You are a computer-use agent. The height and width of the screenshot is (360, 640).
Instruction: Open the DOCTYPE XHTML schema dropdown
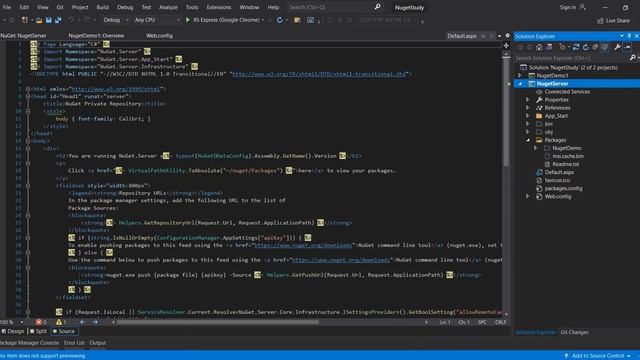pos(388,20)
